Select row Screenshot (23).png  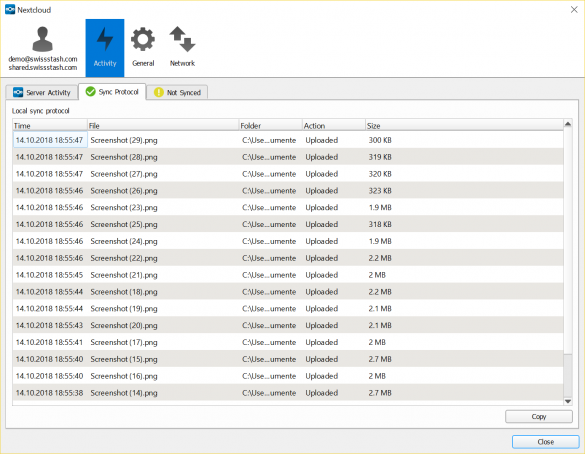pyautogui.click(x=288, y=207)
